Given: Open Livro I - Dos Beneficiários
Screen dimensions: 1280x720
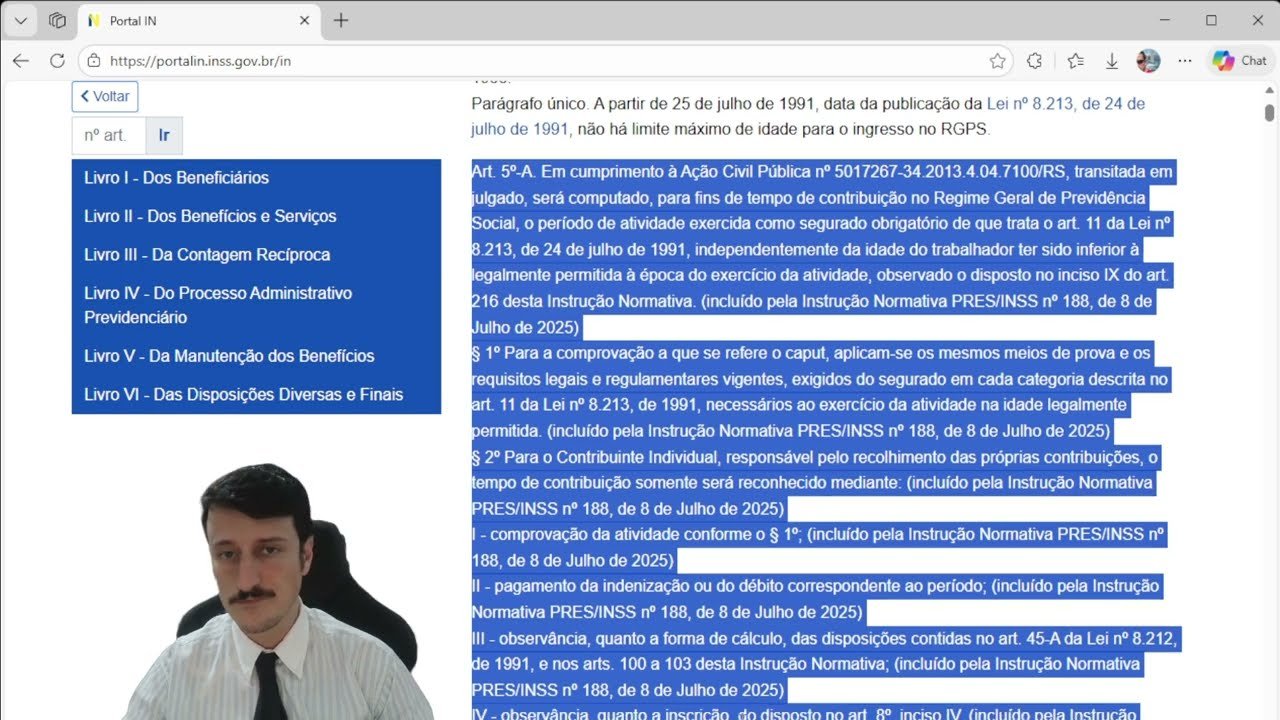Looking at the screenshot, I should click(256, 178).
